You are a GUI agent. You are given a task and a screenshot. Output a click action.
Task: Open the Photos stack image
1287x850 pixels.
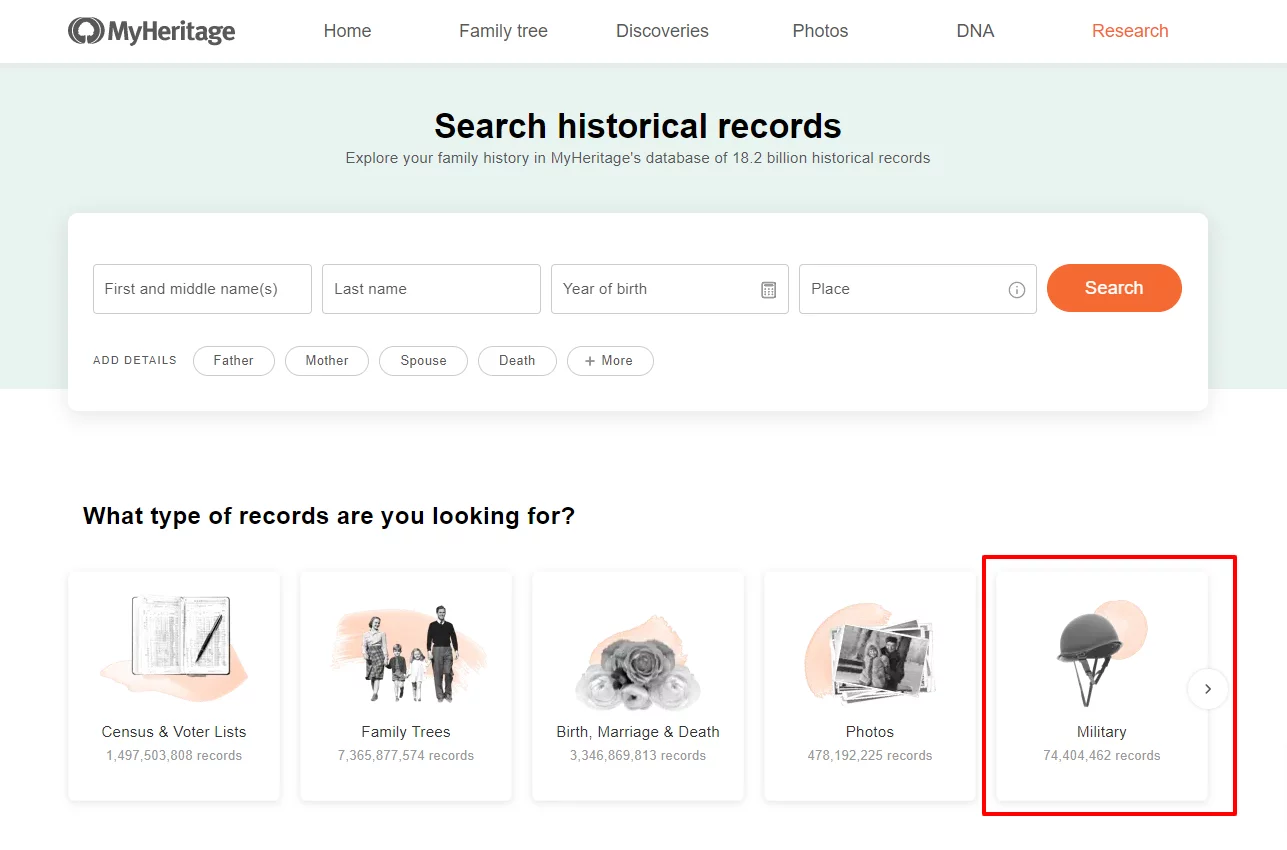870,654
